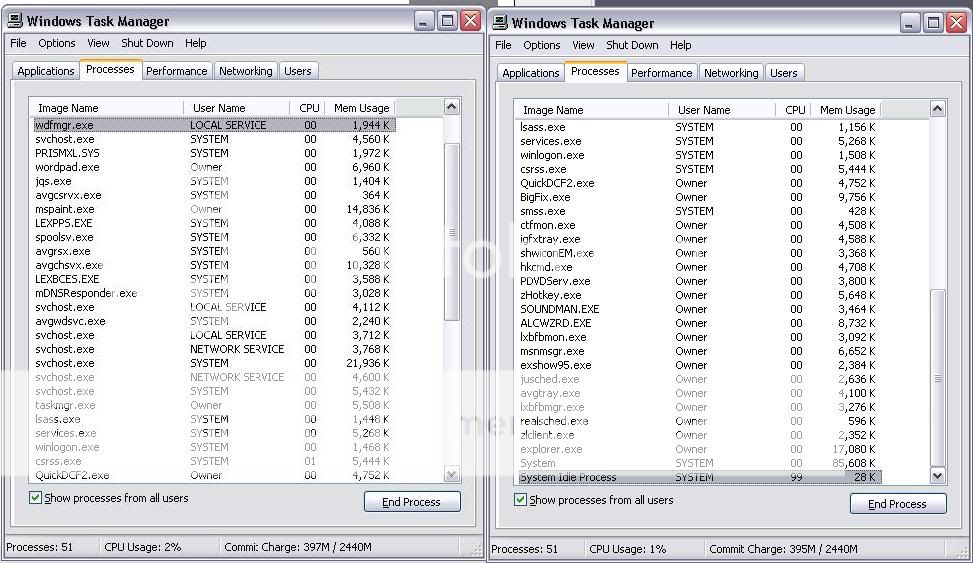Viewport: 973px width, 563px height.
Task: Select zHotkey.exe process row
Action: 699,295
